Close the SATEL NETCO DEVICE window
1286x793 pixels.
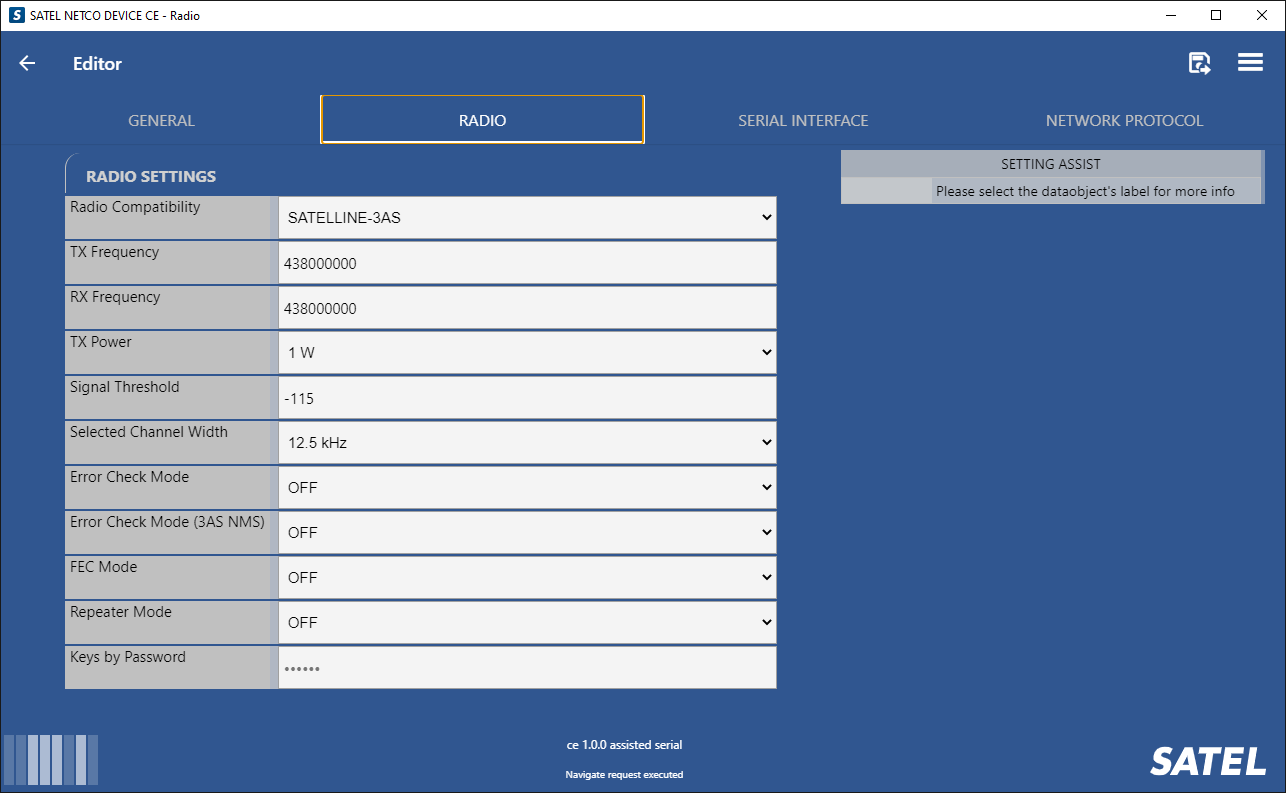(1262, 15)
